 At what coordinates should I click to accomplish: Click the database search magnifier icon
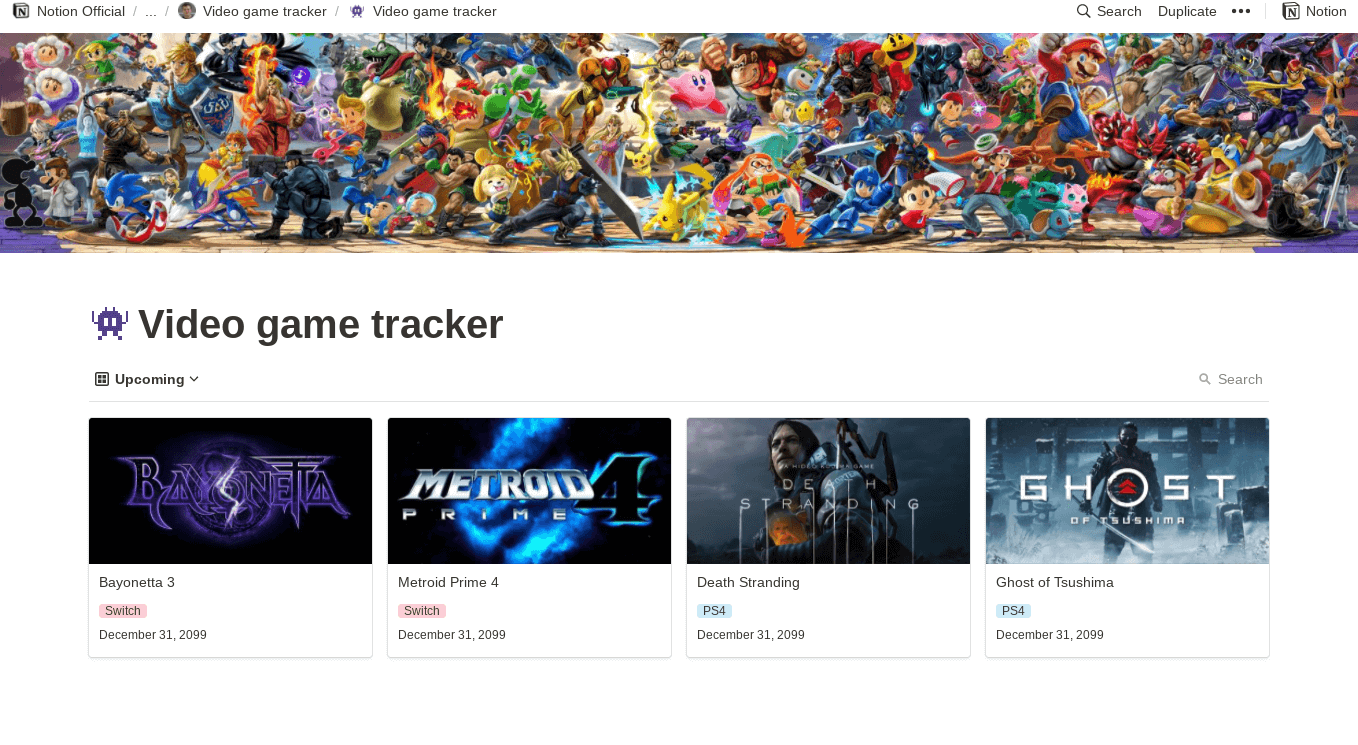[x=1205, y=379]
